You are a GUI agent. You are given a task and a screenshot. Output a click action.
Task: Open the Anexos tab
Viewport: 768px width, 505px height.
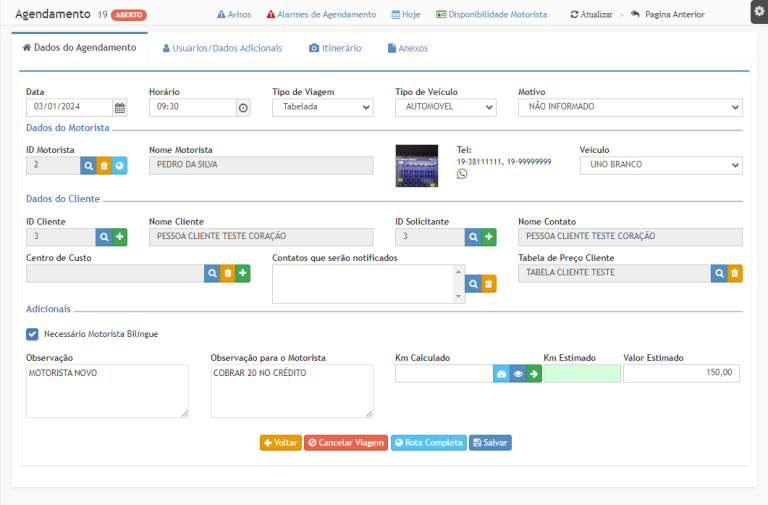pyautogui.click(x=406, y=48)
